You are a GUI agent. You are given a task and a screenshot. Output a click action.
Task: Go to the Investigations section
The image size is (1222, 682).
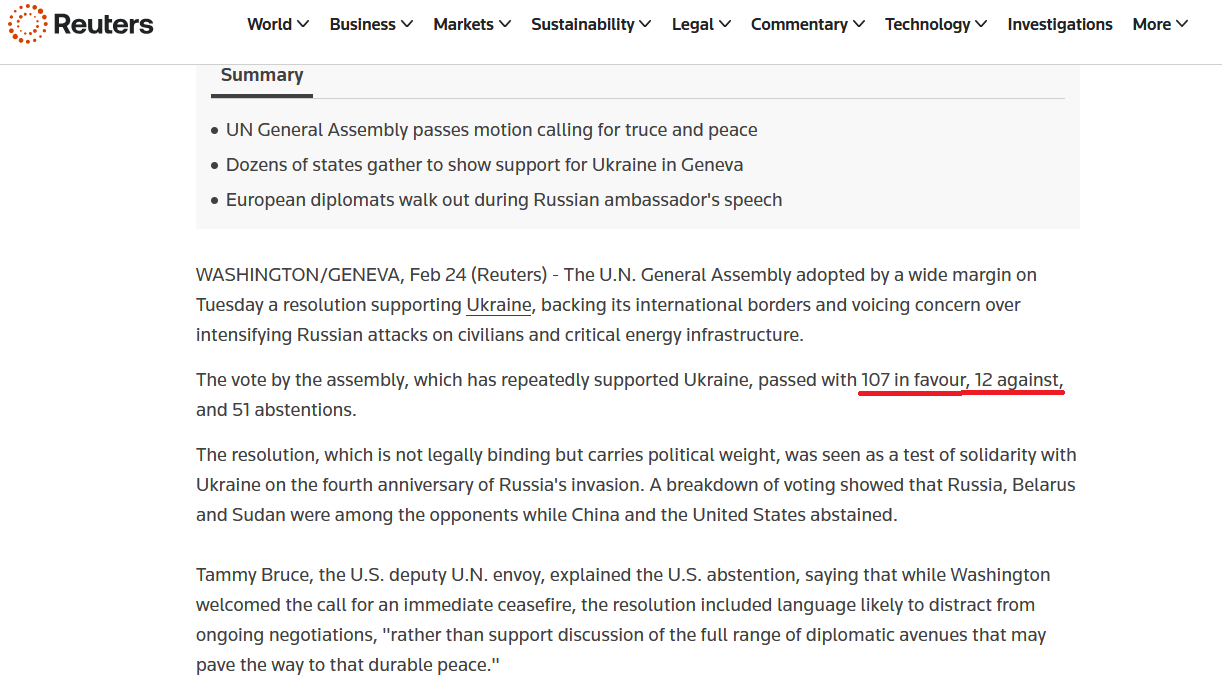(1059, 24)
